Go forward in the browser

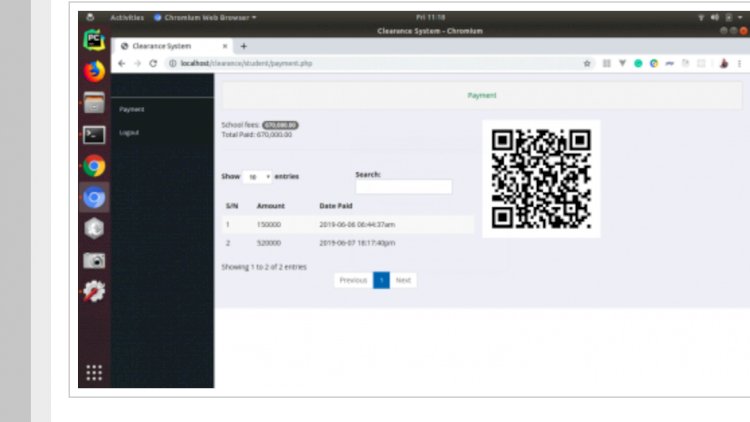[x=137, y=63]
